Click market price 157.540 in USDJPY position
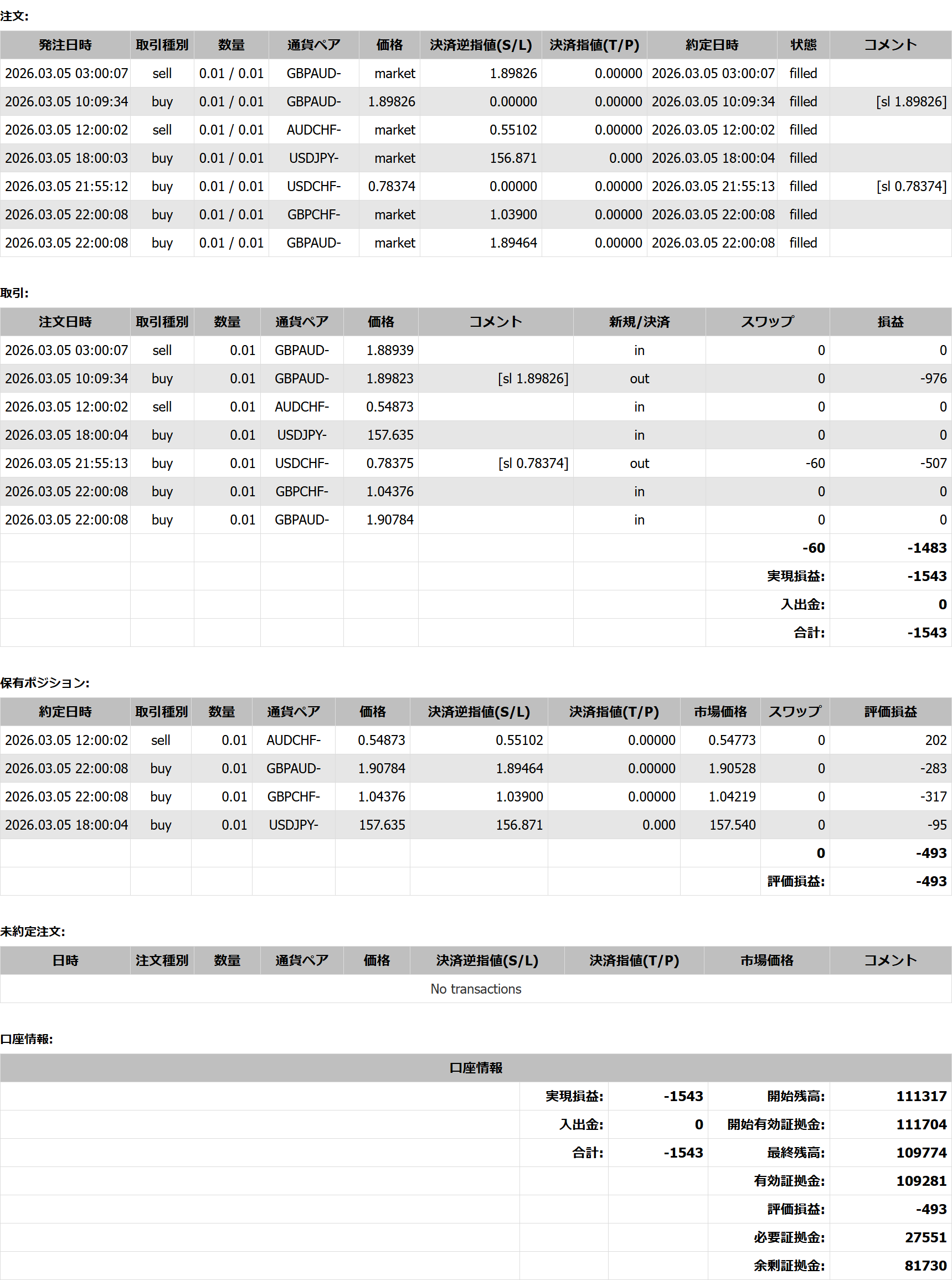The image size is (952, 1280). (x=732, y=825)
